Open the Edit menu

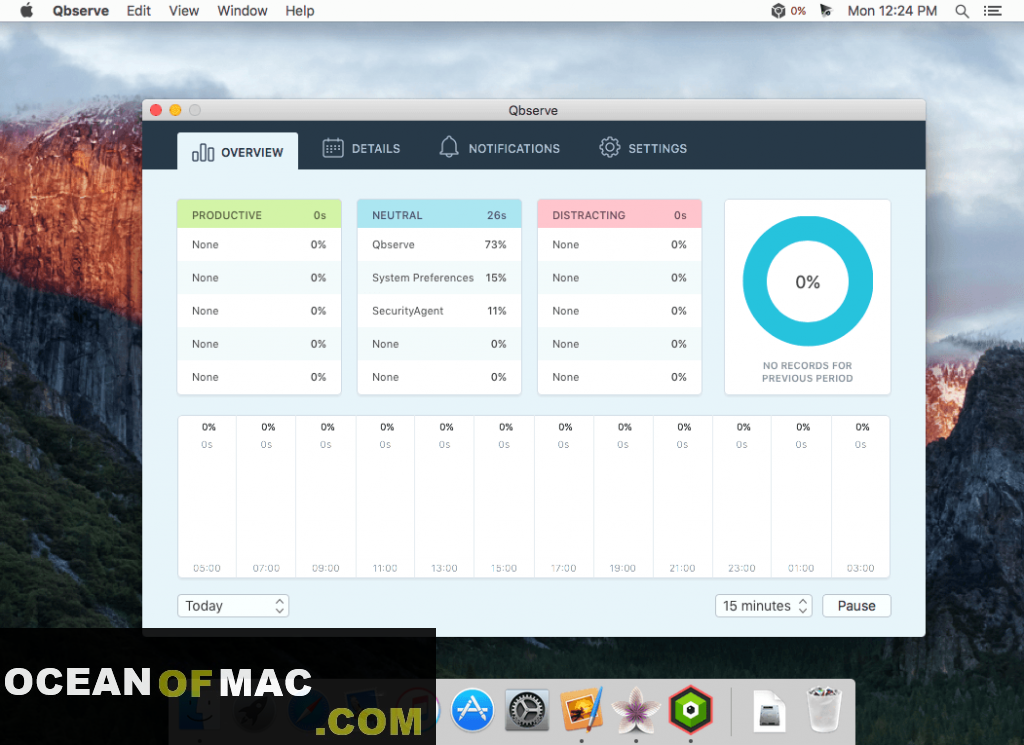tap(138, 10)
